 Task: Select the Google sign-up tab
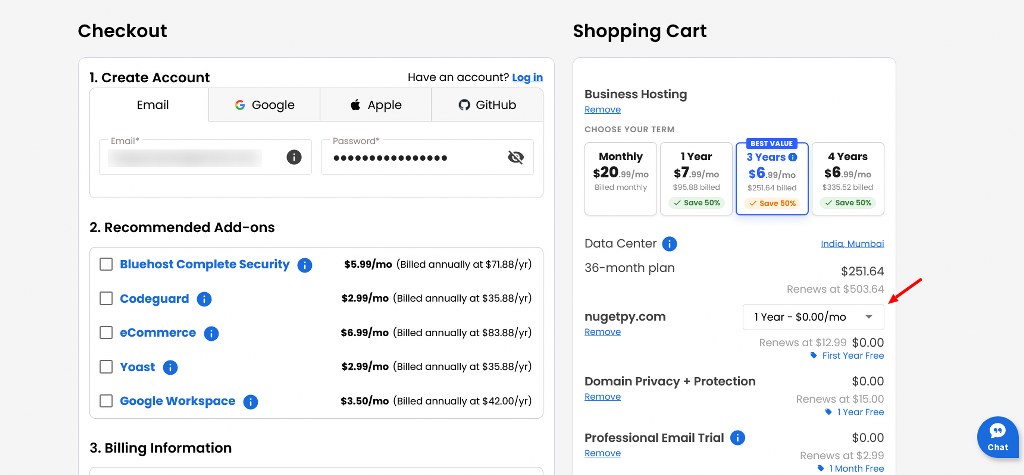(264, 105)
